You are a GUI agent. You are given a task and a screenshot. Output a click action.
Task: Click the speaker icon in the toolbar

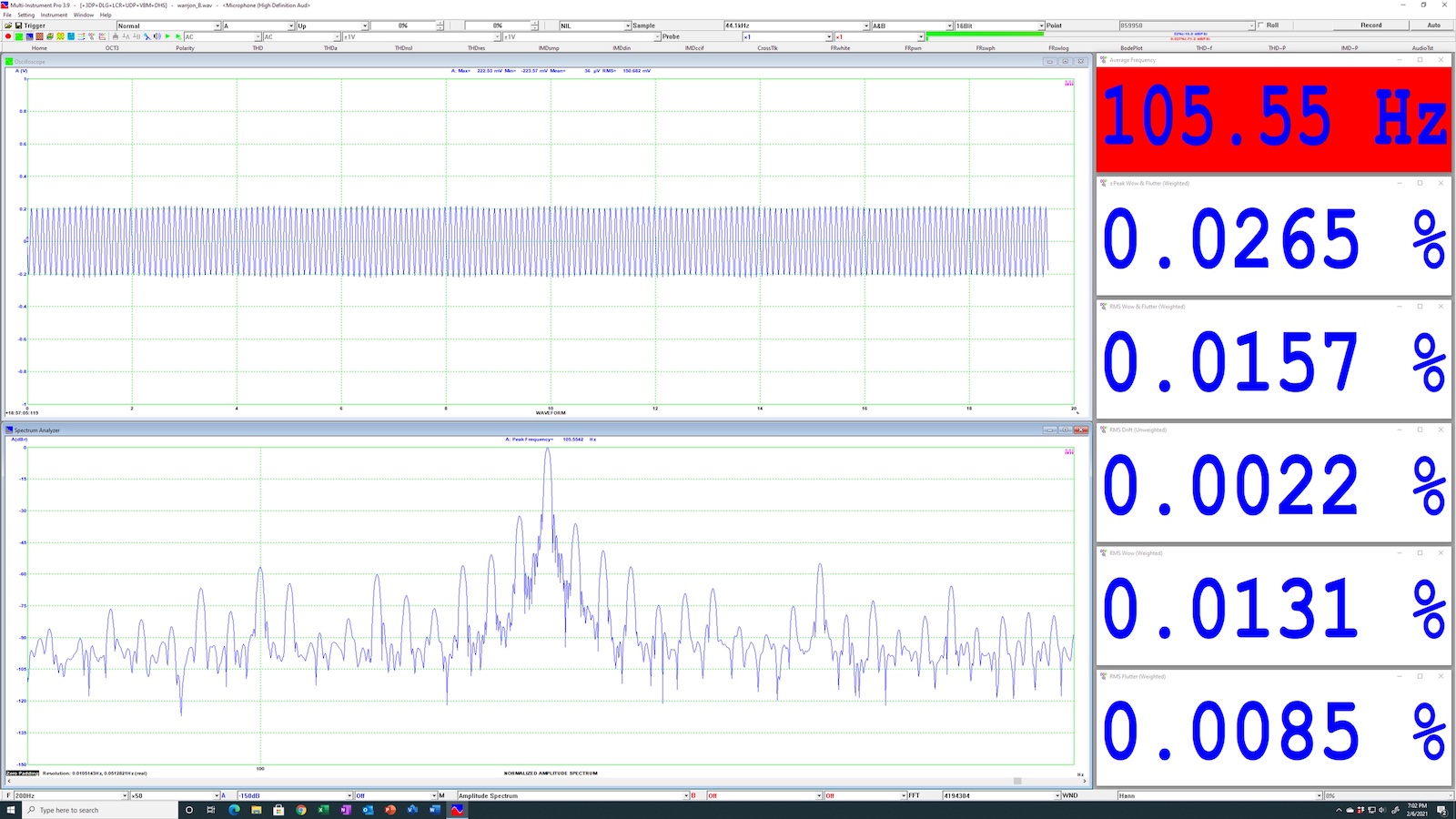157,36
